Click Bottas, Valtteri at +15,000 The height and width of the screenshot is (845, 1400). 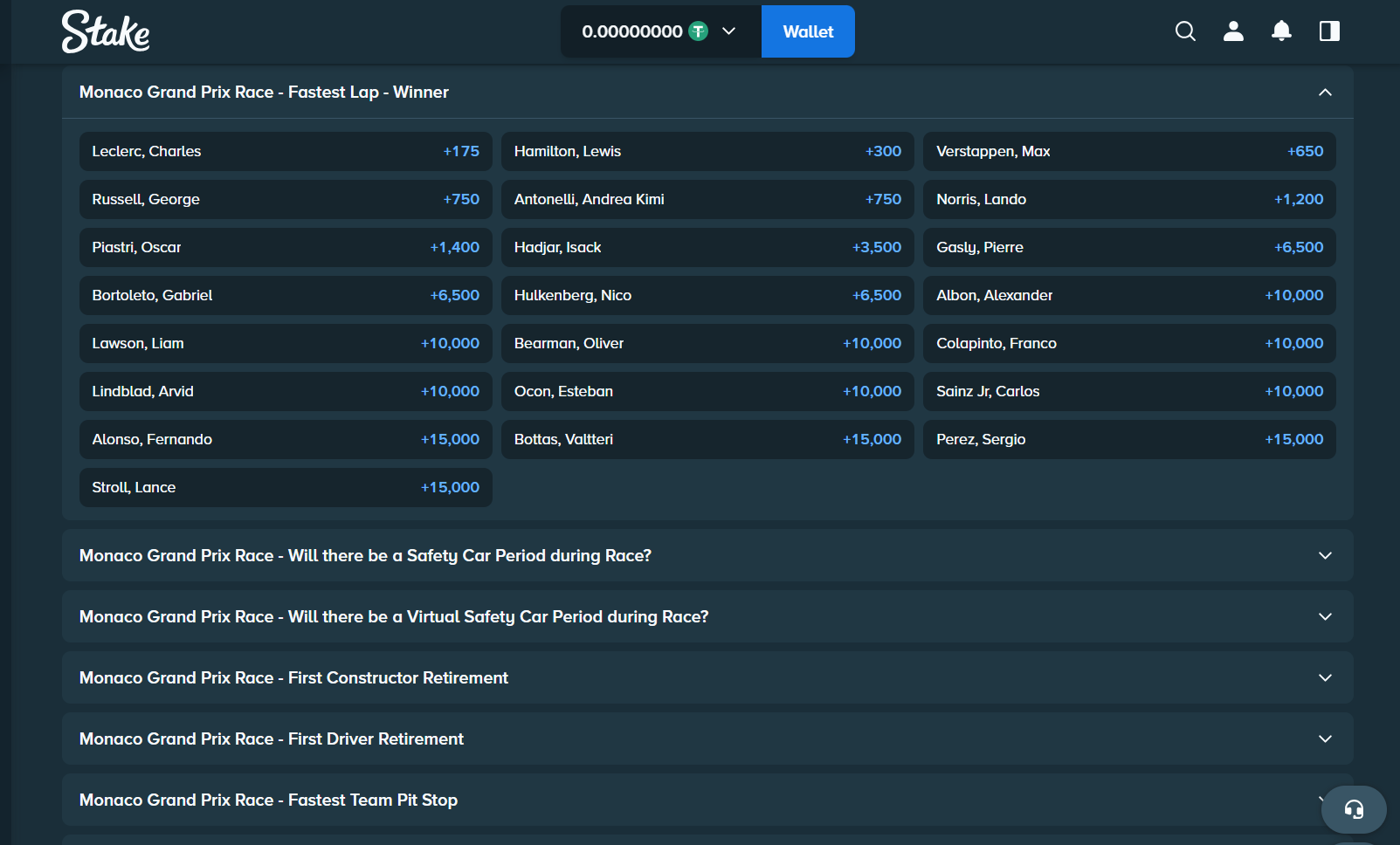[707, 439]
